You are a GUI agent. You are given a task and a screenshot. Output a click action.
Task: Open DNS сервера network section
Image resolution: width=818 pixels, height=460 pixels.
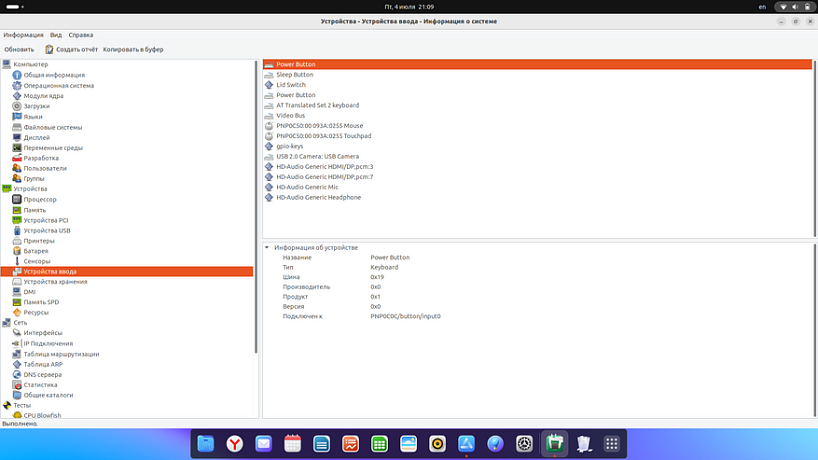pos(42,374)
